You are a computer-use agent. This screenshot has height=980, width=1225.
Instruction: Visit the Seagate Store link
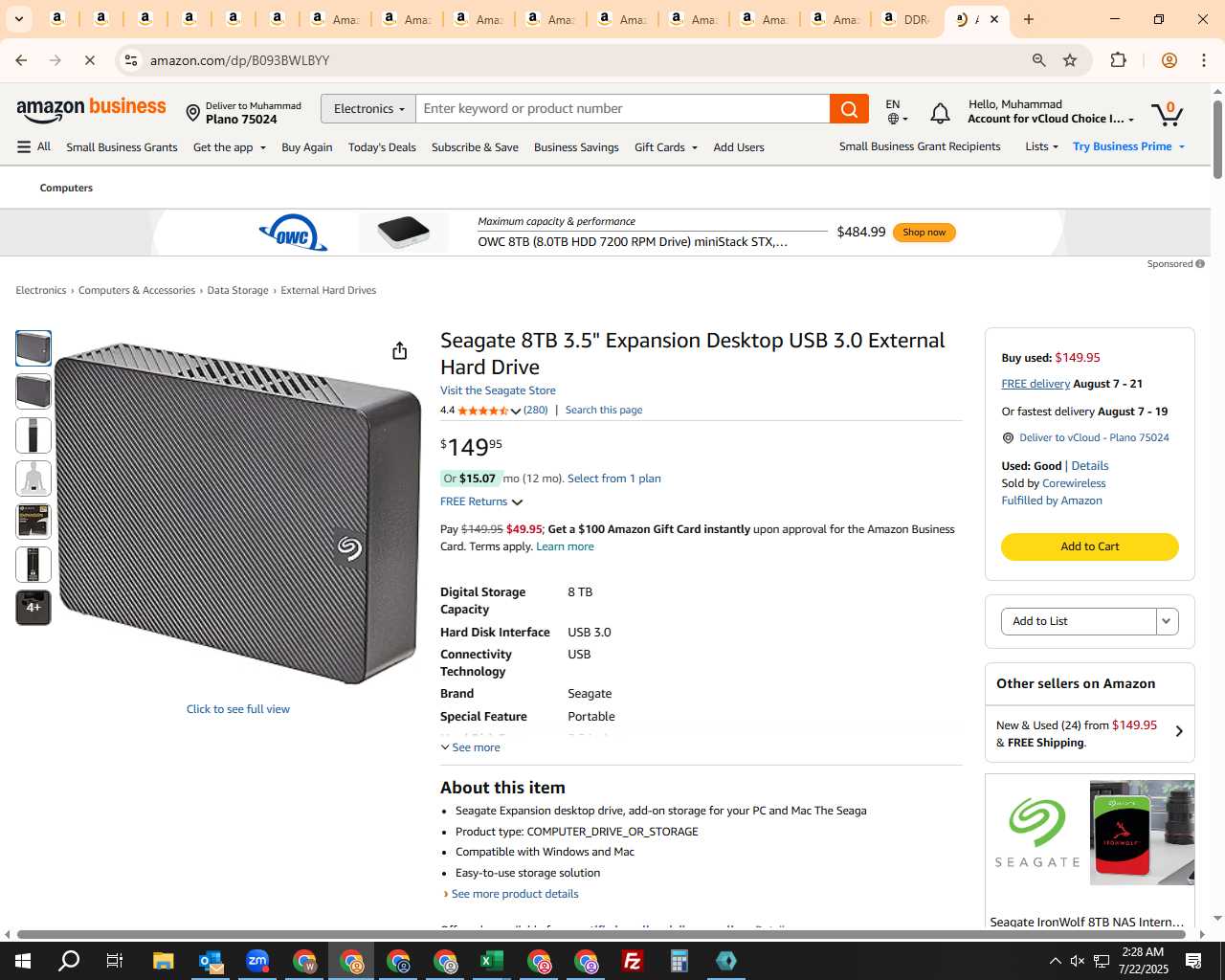pyautogui.click(x=498, y=390)
